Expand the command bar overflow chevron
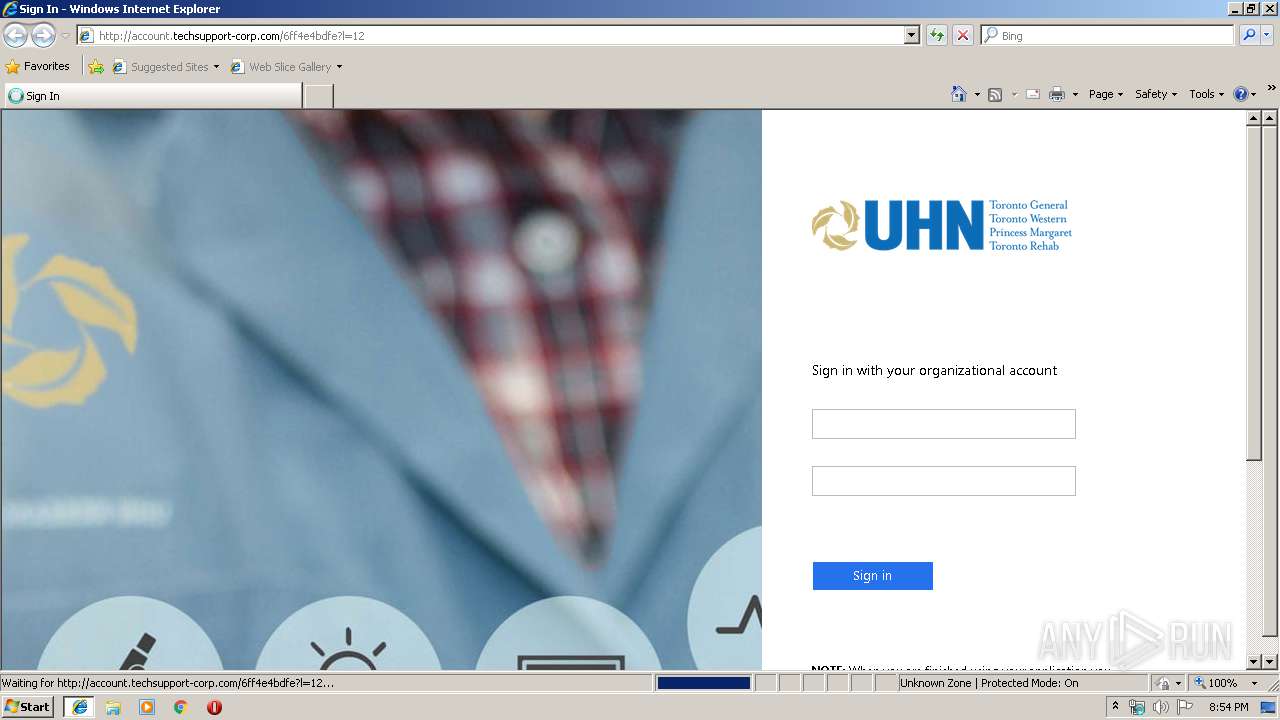The width and height of the screenshot is (1280, 720). [x=1272, y=88]
